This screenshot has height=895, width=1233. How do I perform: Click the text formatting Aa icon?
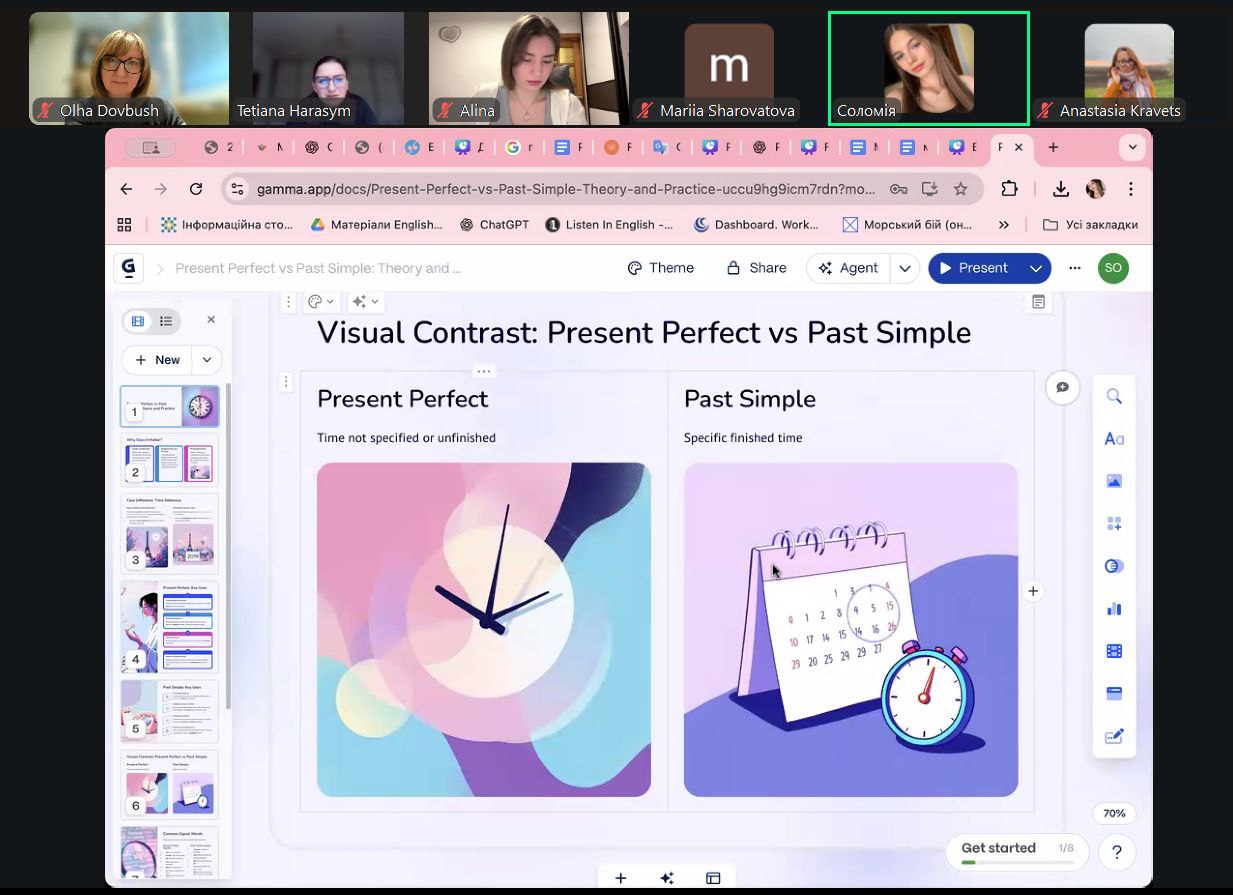tap(1114, 439)
